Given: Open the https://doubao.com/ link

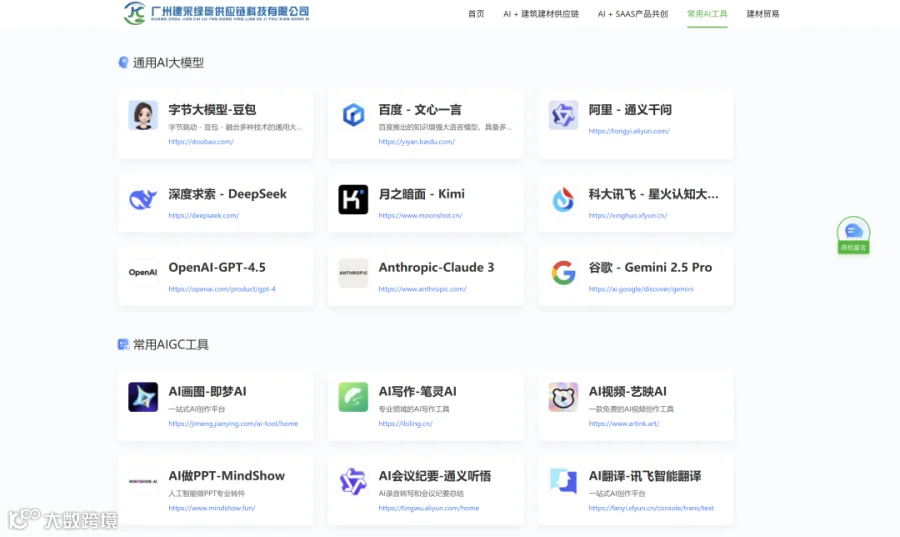Looking at the screenshot, I should (x=201, y=142).
